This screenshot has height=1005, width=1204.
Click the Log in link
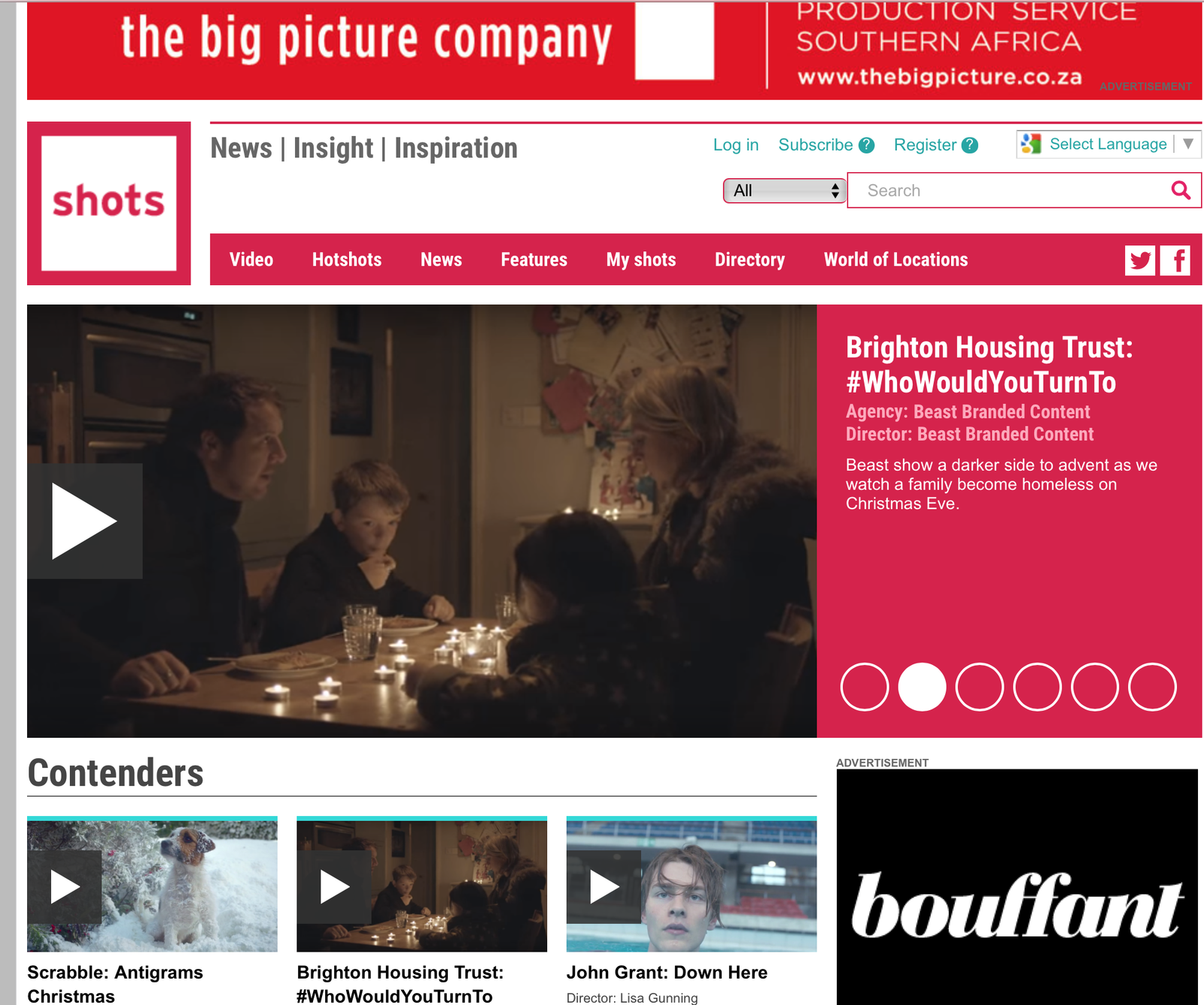[736, 145]
